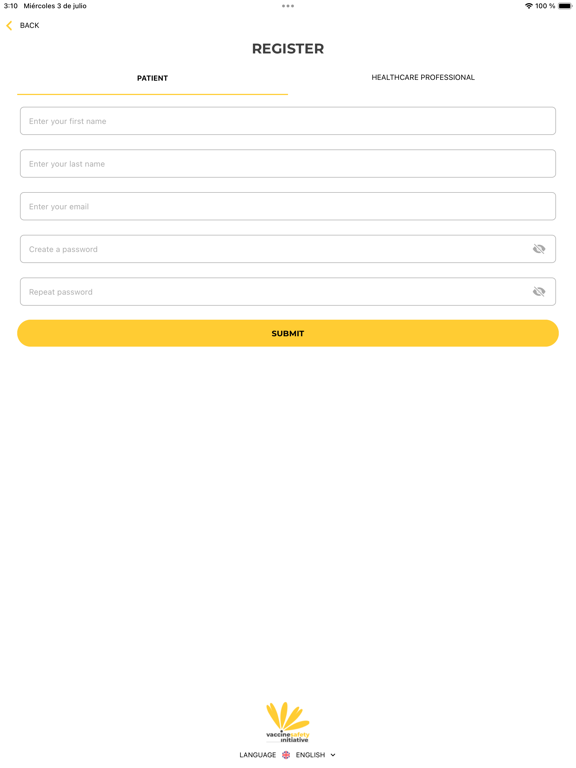
Task: Focus the first name input field
Action: pos(288,121)
